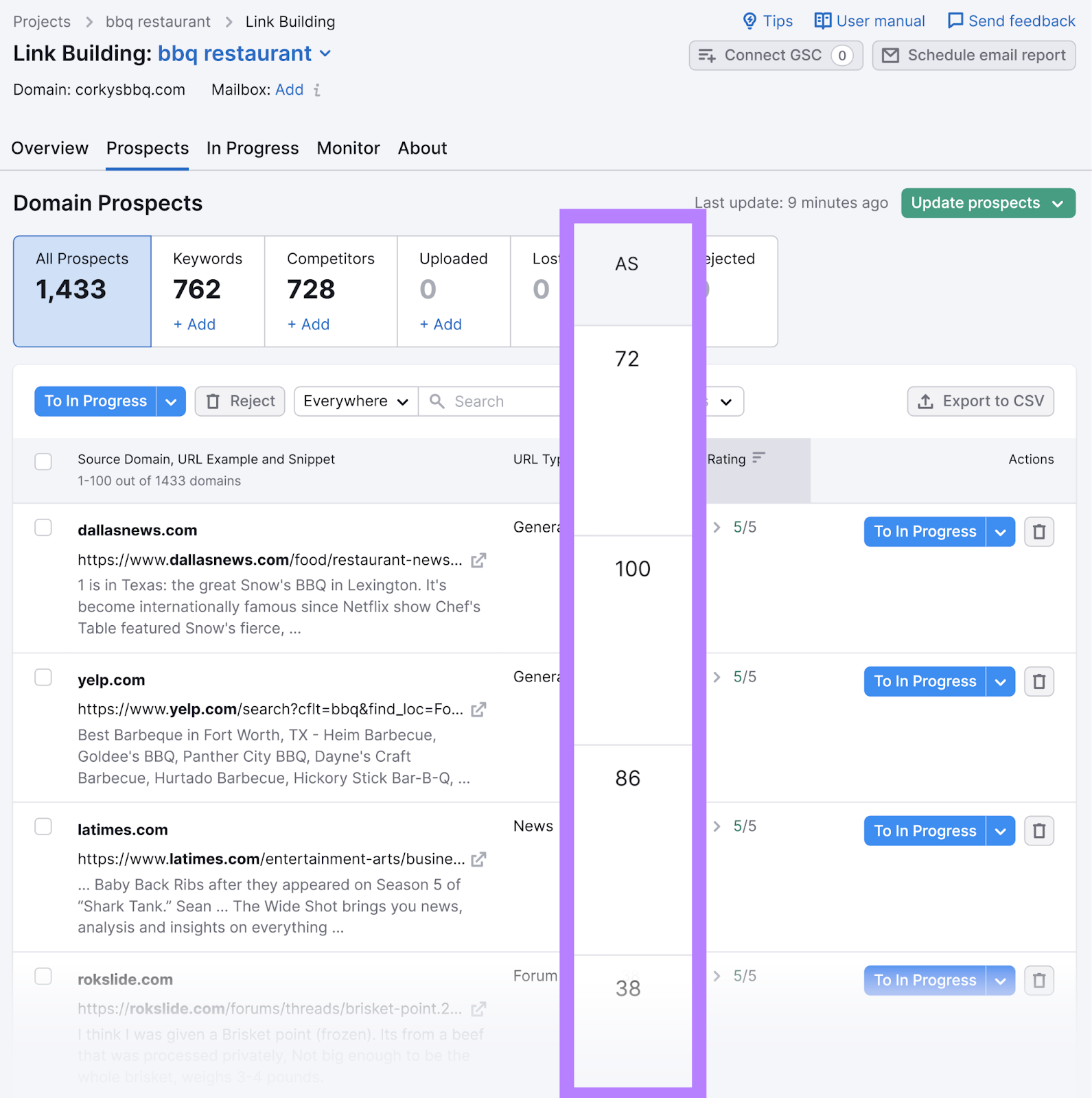Click the Rating sort icon
The image size is (1092, 1098).
758,458
